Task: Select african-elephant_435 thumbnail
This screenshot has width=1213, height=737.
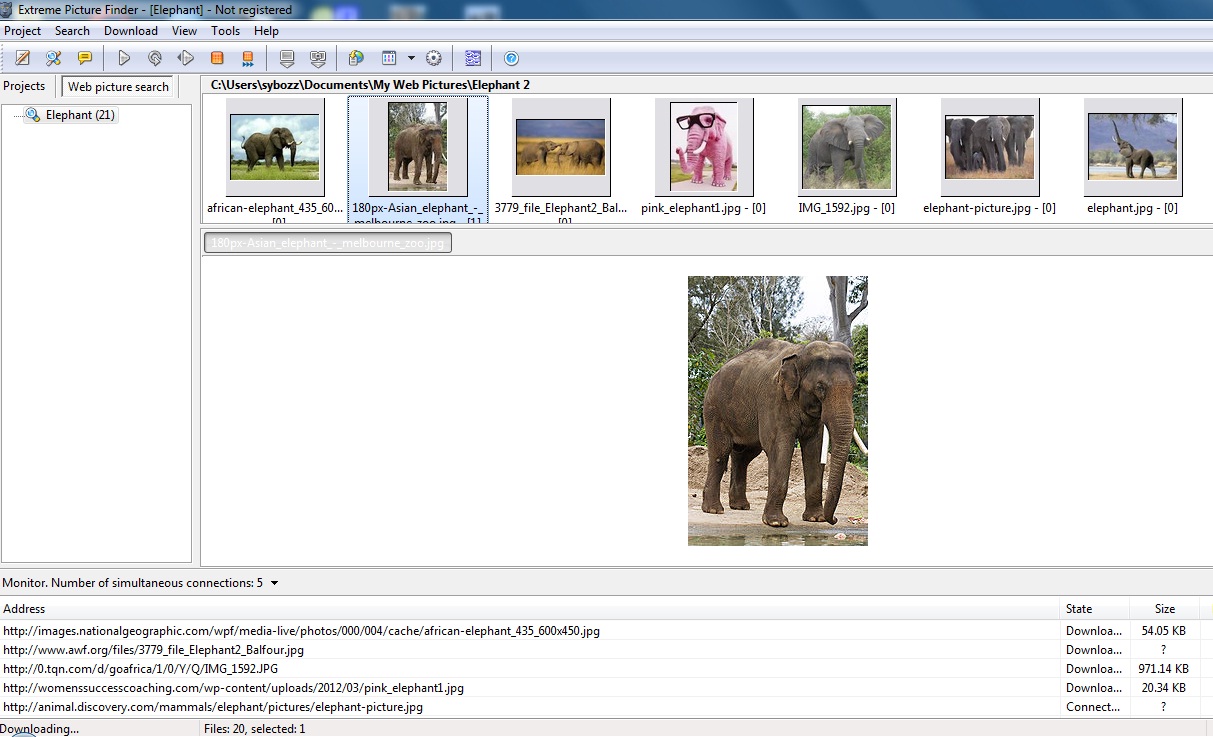Action: [275, 147]
